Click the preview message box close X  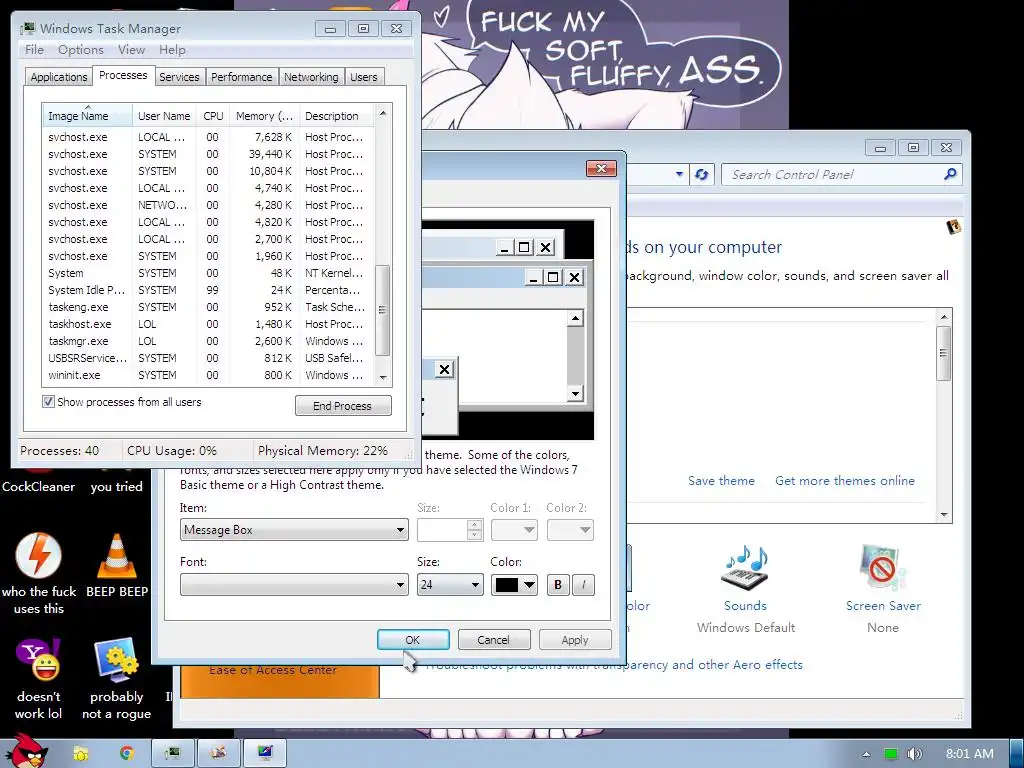click(444, 369)
